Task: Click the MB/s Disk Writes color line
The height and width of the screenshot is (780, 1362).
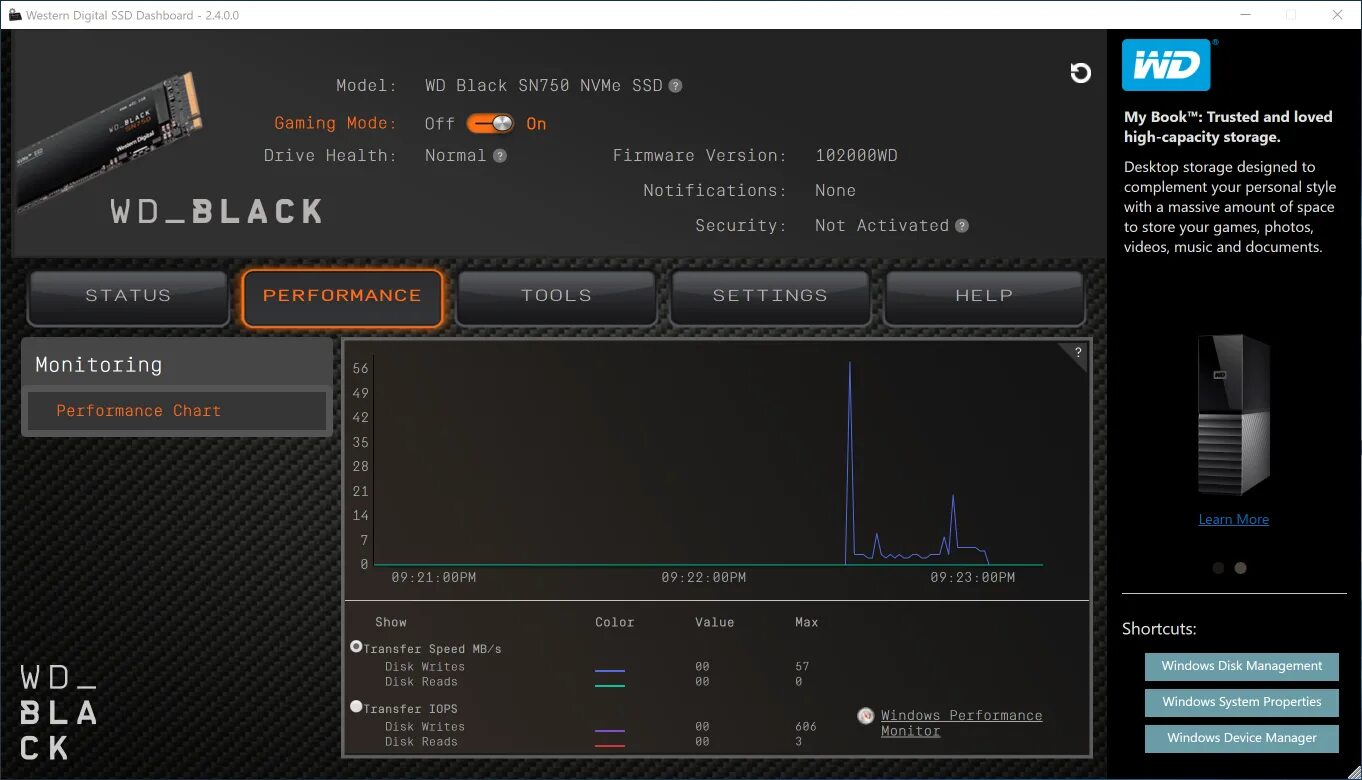Action: point(609,671)
